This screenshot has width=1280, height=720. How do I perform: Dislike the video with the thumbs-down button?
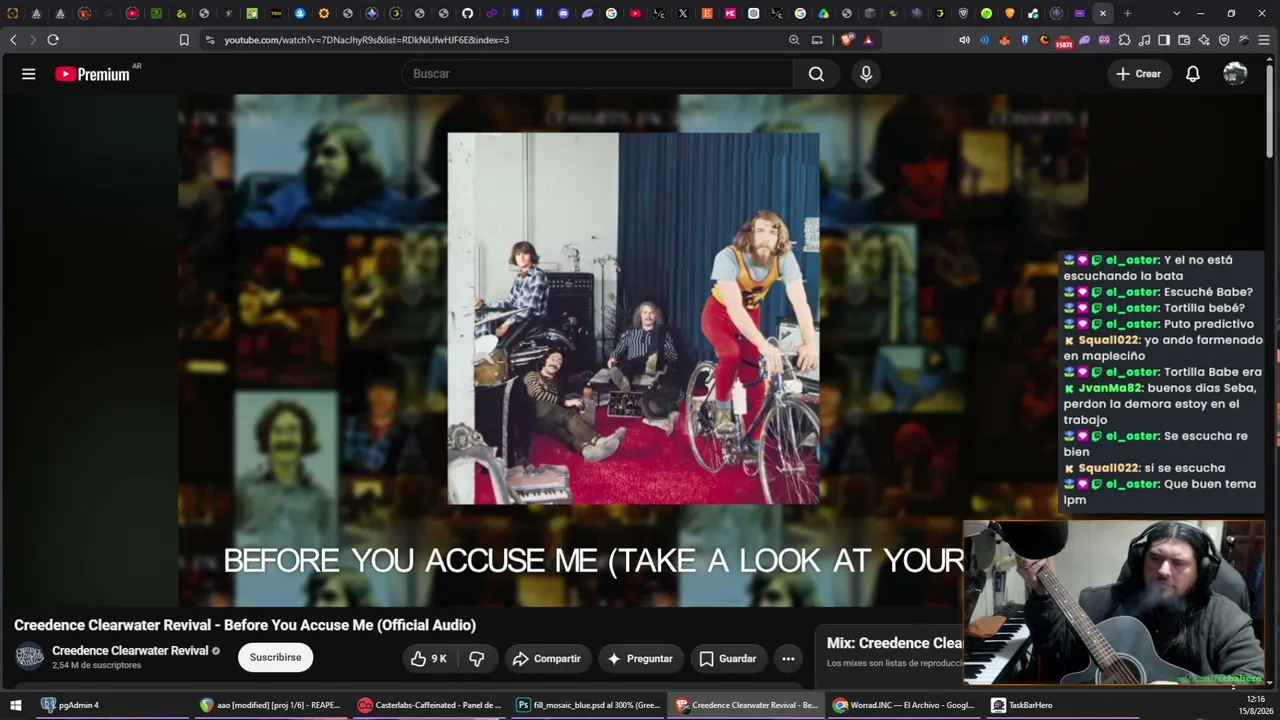477,659
